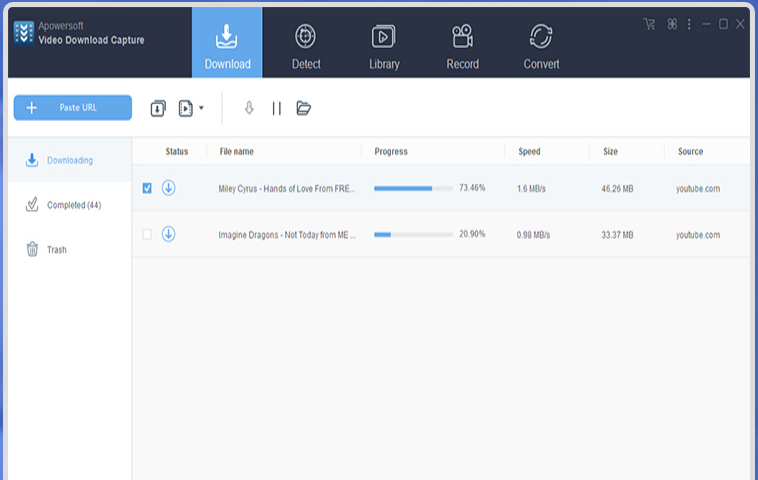Click the Source column header
The width and height of the screenshot is (758, 480).
pyautogui.click(x=690, y=151)
